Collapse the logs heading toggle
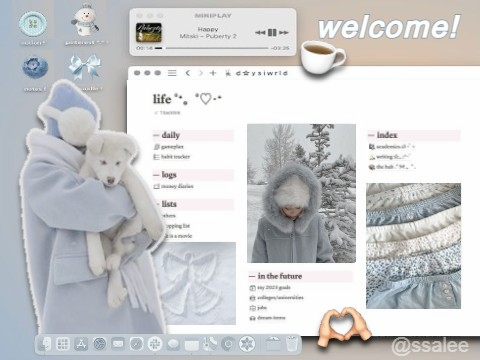The height and width of the screenshot is (360, 480). click(x=156, y=175)
